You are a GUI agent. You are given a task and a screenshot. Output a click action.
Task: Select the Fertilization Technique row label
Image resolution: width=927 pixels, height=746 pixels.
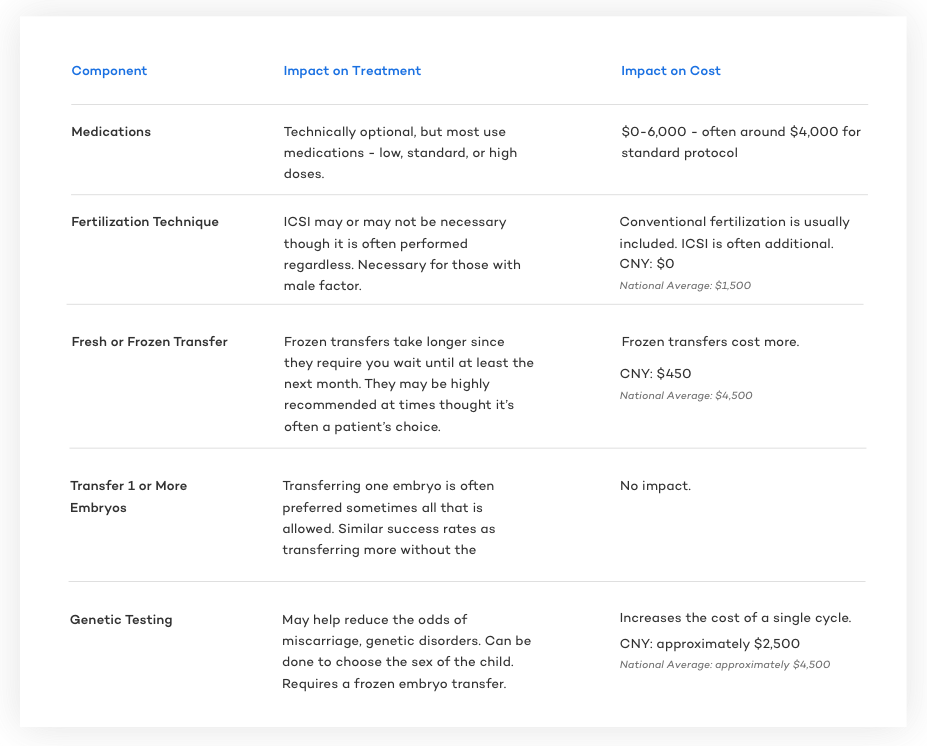(x=145, y=222)
